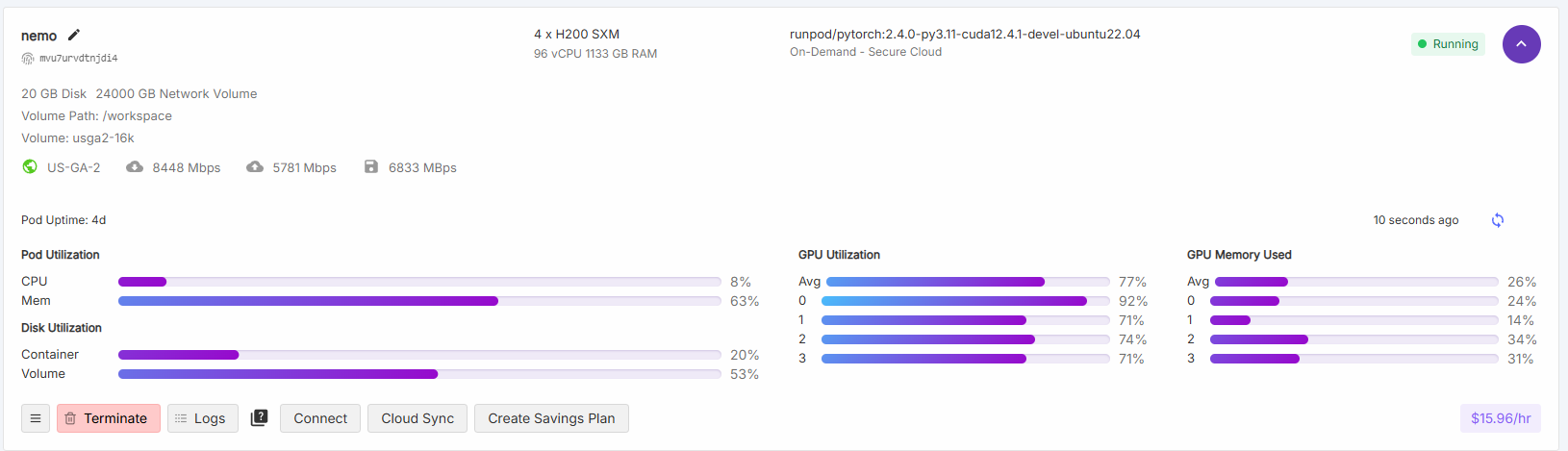Click the pod ID mvu7urvdtnjdi4

coord(79,59)
